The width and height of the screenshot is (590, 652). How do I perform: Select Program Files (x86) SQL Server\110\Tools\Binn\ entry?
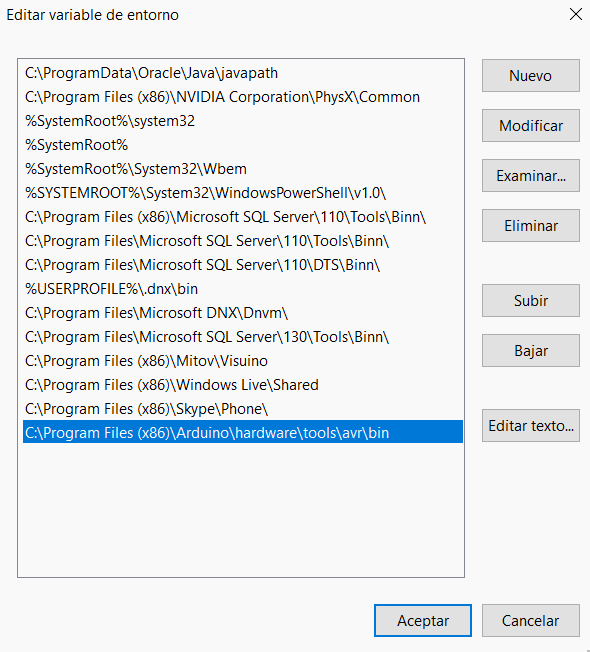pos(243,217)
